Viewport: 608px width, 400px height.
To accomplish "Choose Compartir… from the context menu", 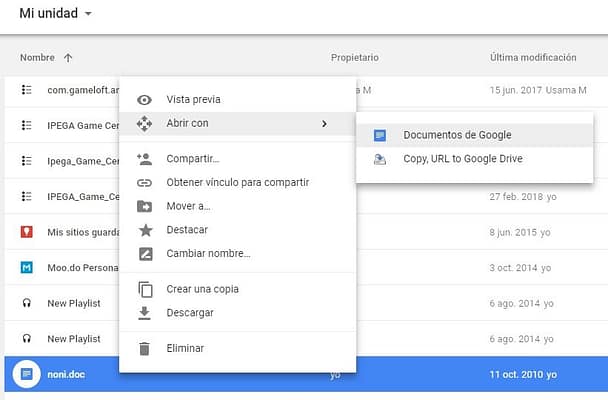I will [237, 159].
